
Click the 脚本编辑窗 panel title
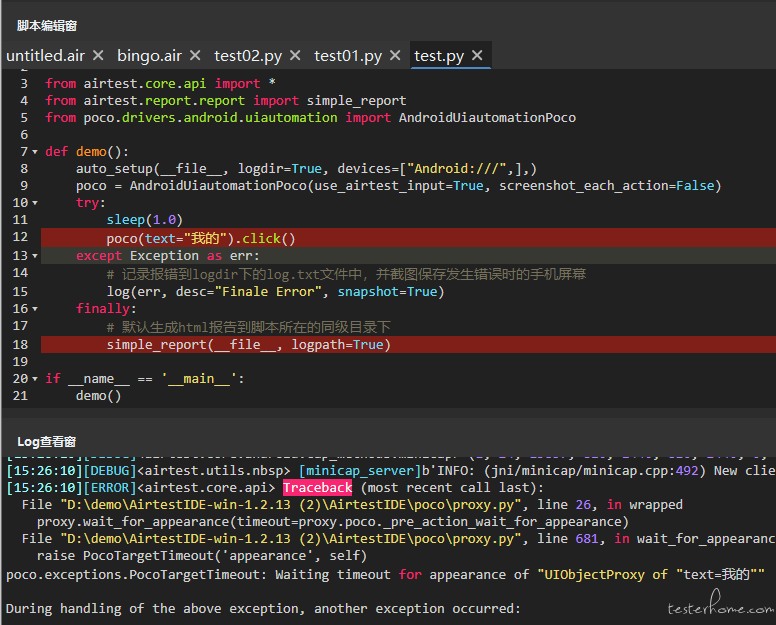47,26
